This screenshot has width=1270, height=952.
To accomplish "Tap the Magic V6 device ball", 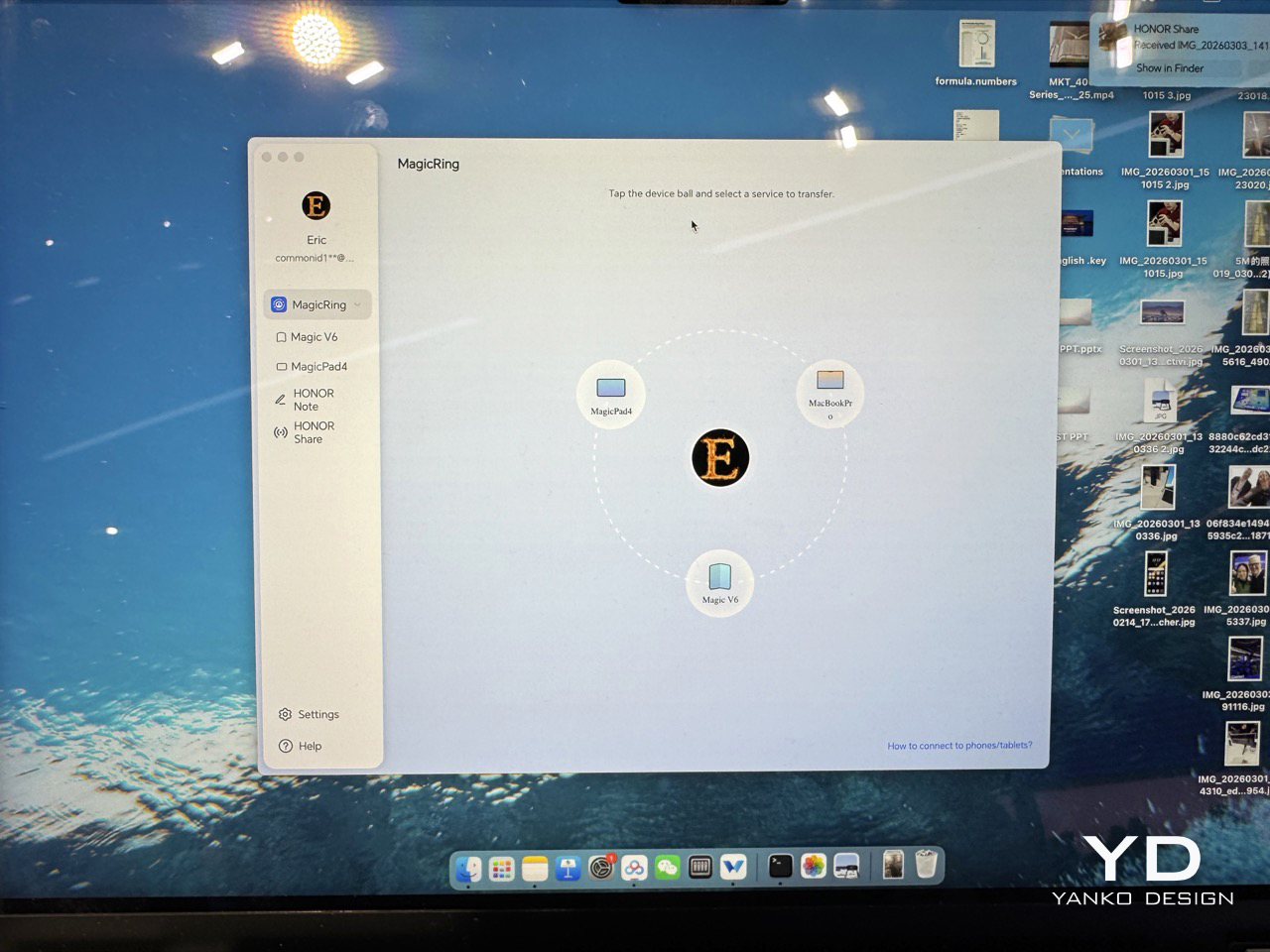I will (720, 582).
